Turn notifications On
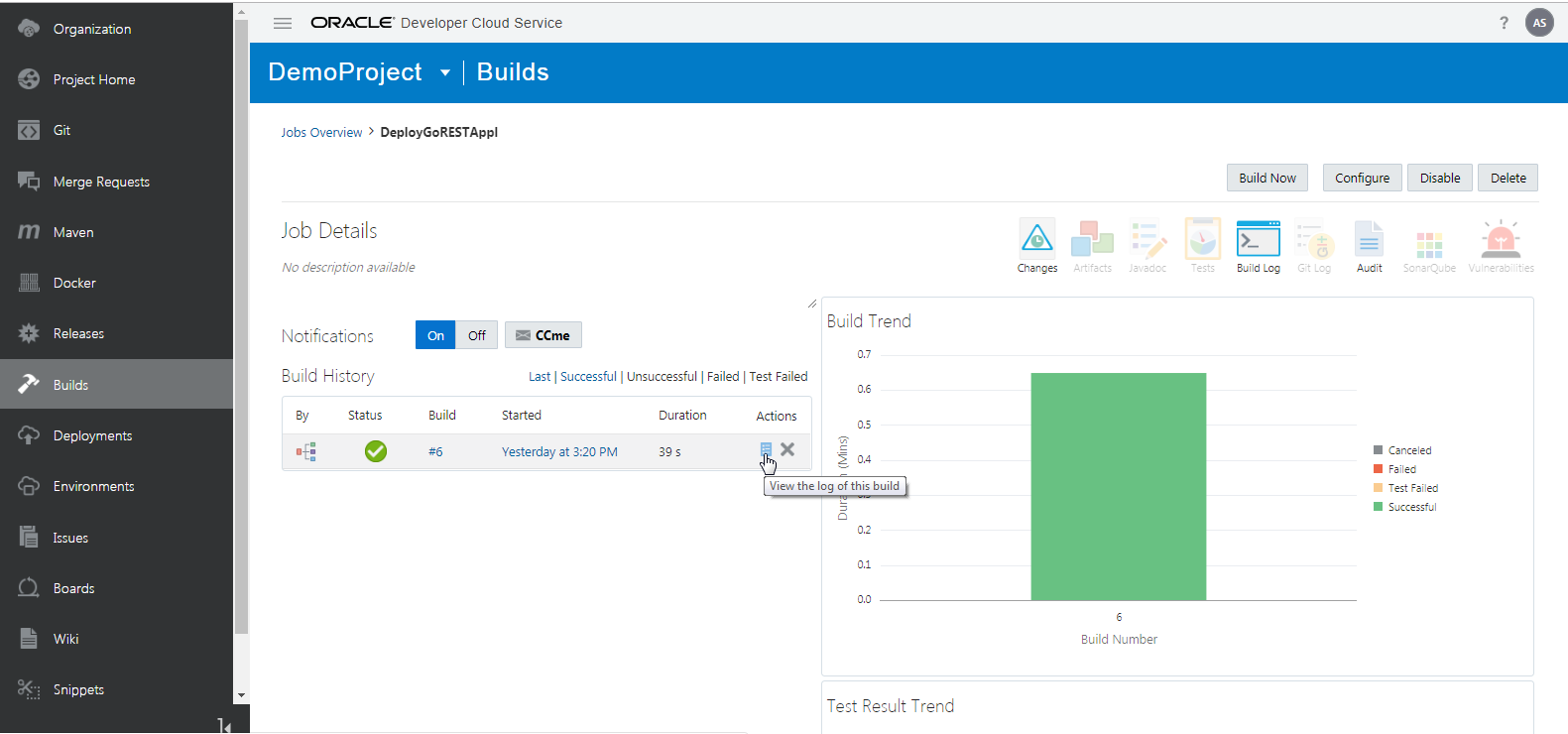 click(x=435, y=335)
